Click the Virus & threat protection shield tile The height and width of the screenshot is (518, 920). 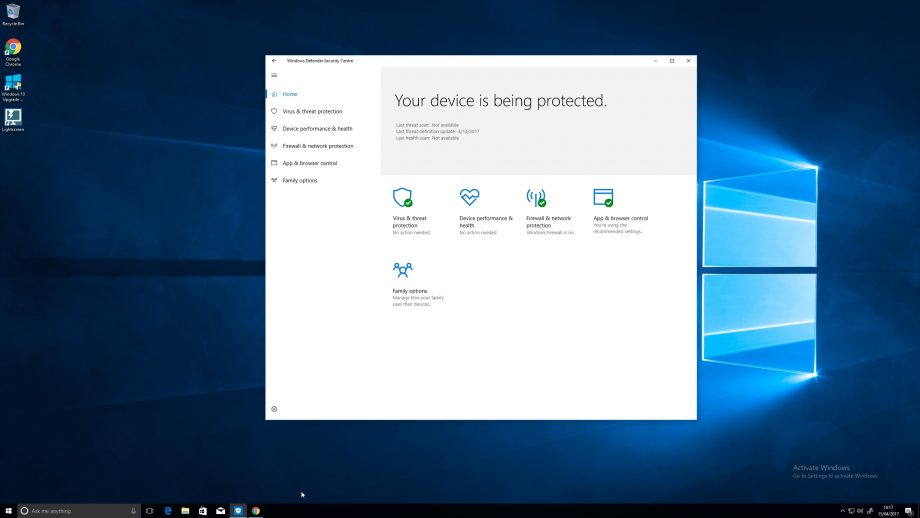coord(402,197)
